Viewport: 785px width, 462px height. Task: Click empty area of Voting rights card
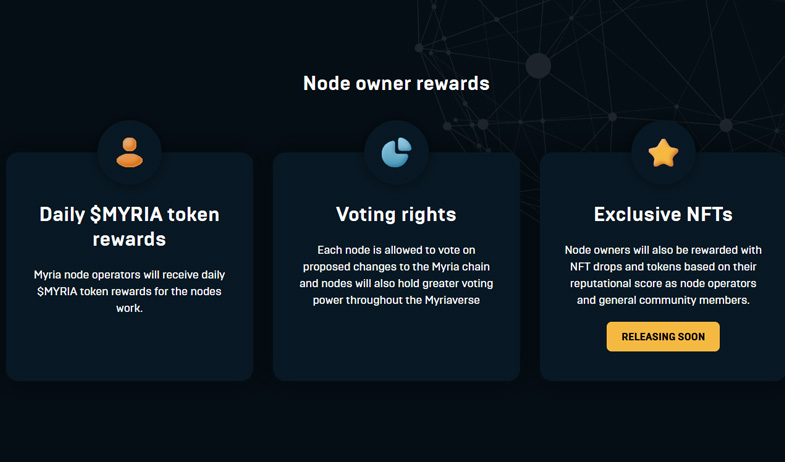pyautogui.click(x=397, y=345)
